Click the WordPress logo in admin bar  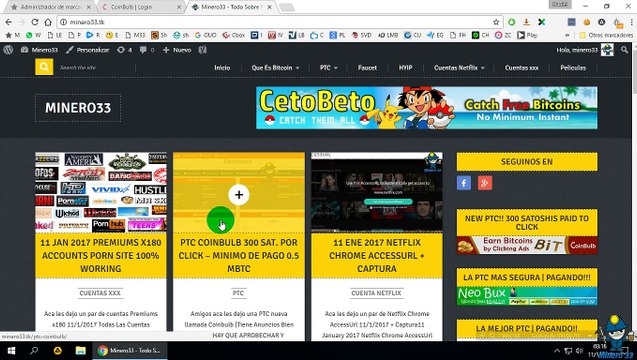(x=8, y=50)
